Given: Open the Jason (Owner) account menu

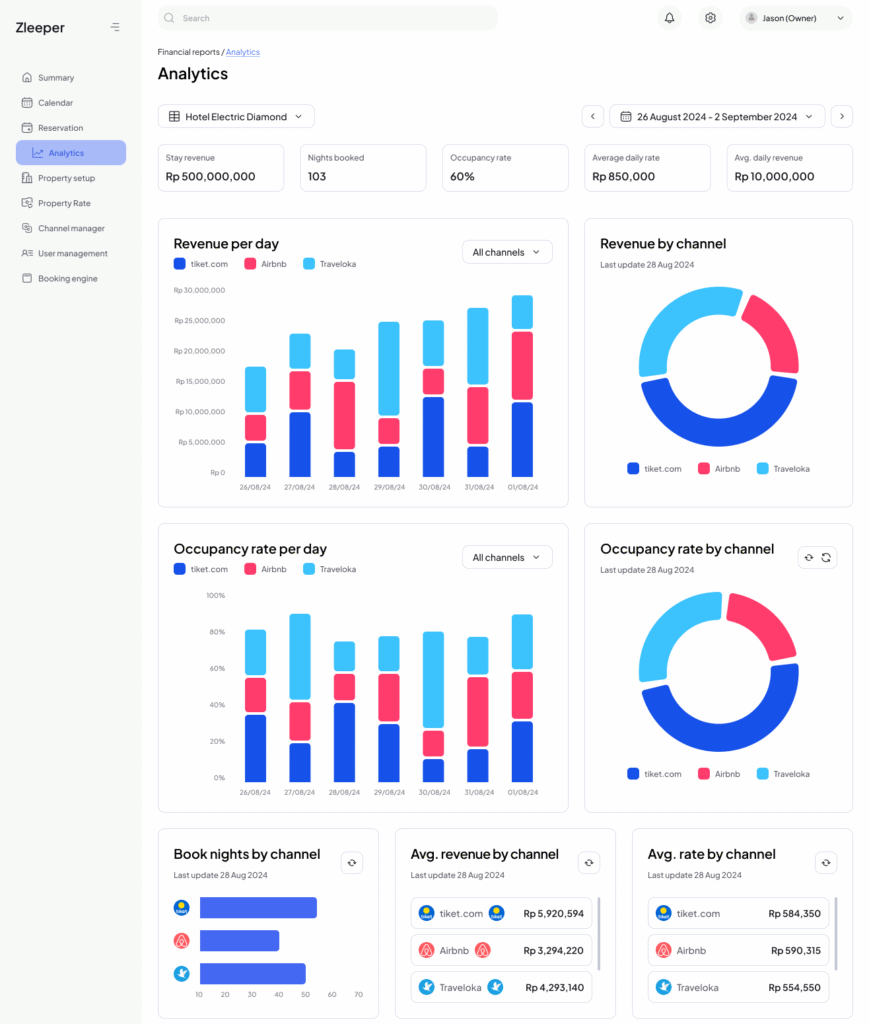Looking at the screenshot, I should 796,18.
